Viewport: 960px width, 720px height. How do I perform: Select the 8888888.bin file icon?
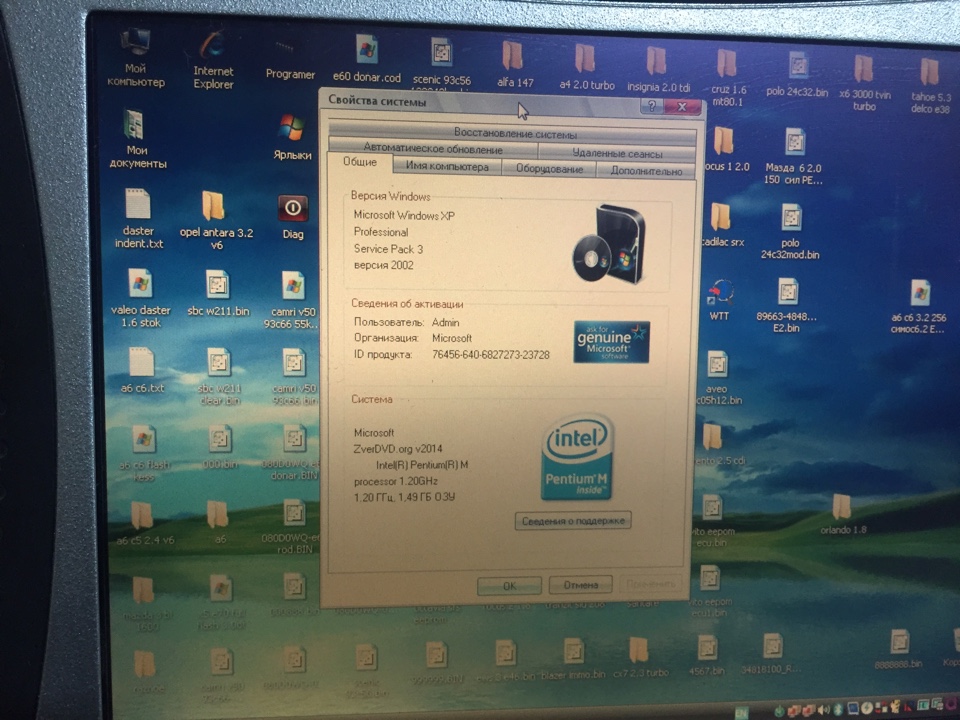click(x=899, y=643)
